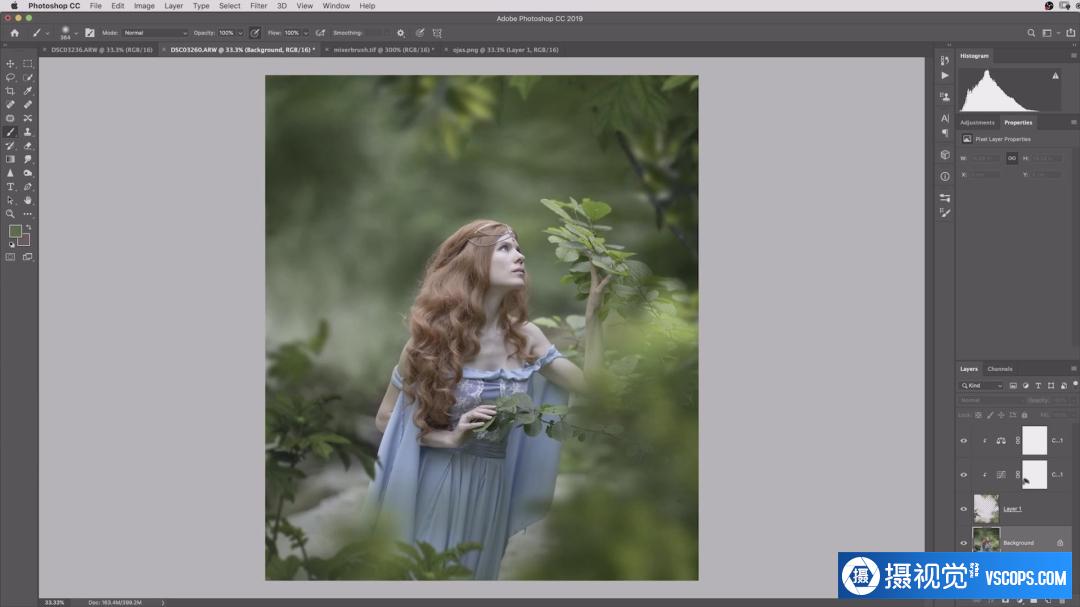The image size is (1080, 607).
Task: Click the histogram warning triangle
Action: (x=1055, y=76)
